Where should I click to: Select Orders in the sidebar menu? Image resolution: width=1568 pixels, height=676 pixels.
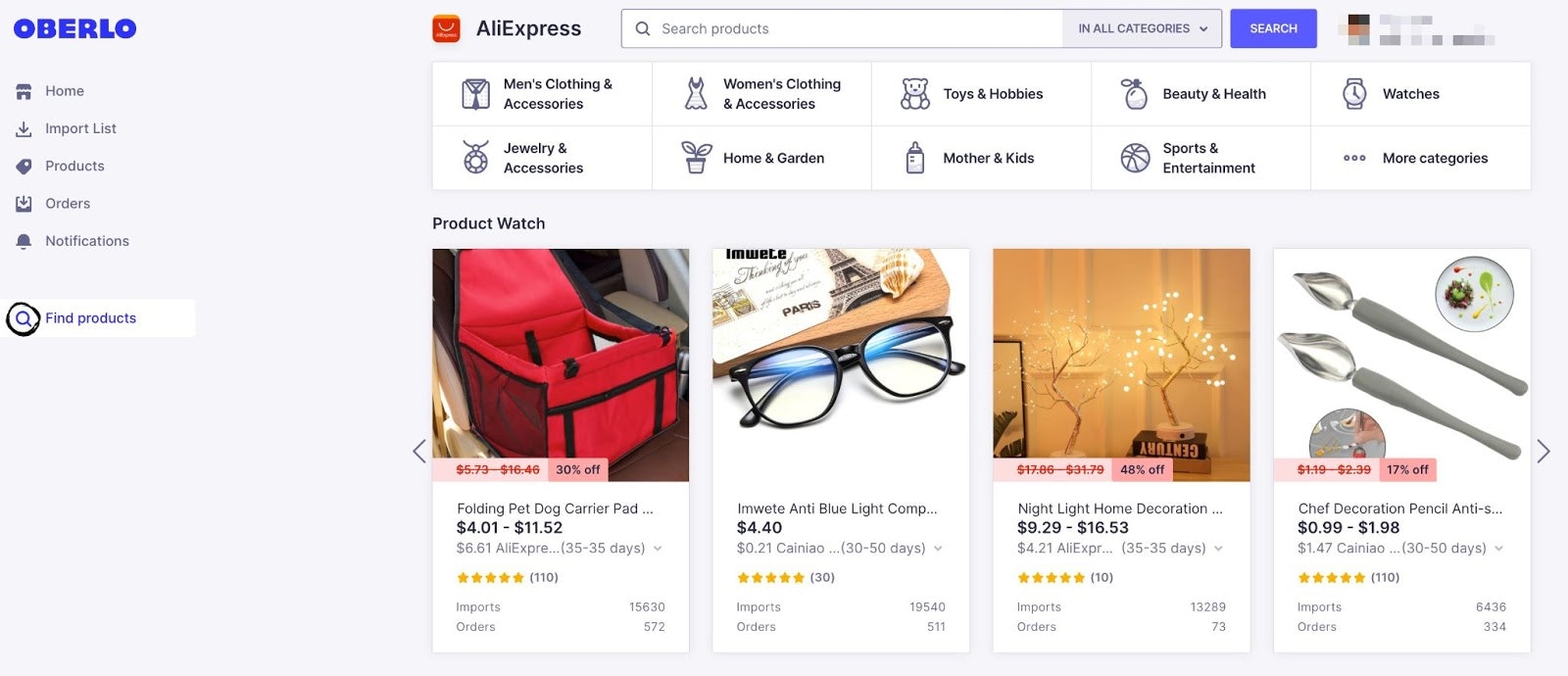pyautogui.click(x=69, y=203)
